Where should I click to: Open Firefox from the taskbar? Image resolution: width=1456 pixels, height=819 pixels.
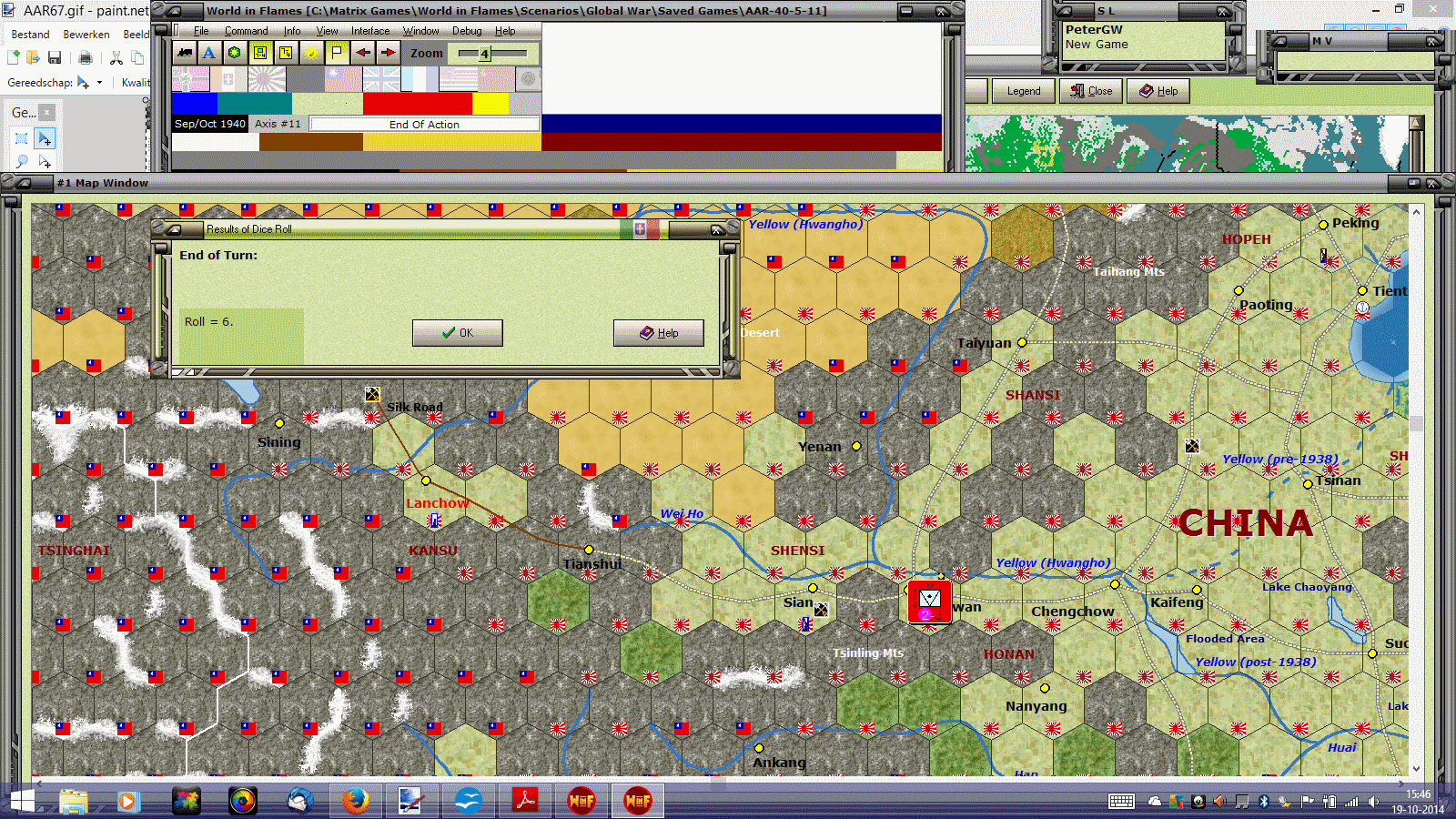point(355,801)
